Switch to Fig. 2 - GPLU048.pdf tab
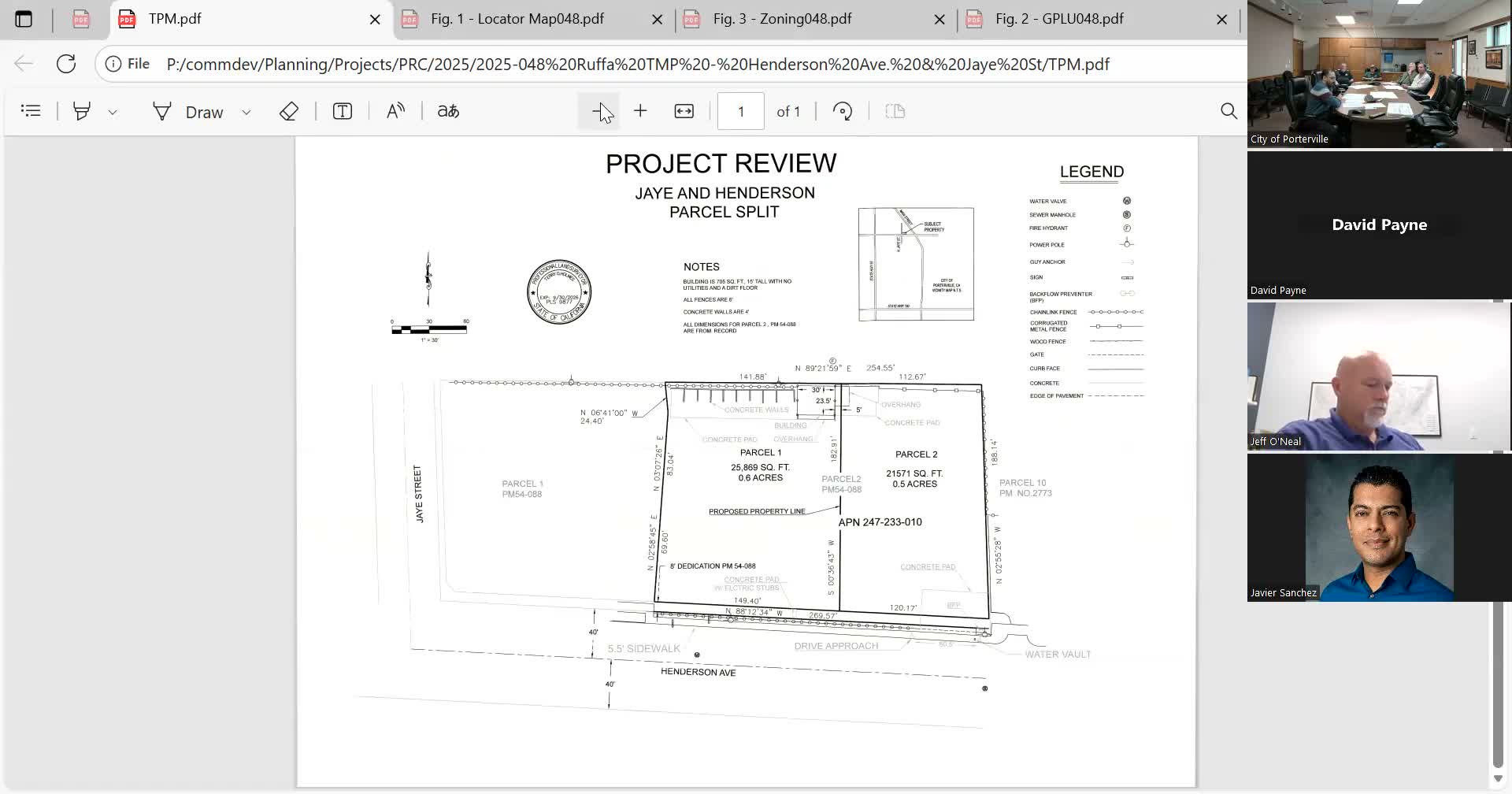This screenshot has height=794, width=1512. (1059, 19)
